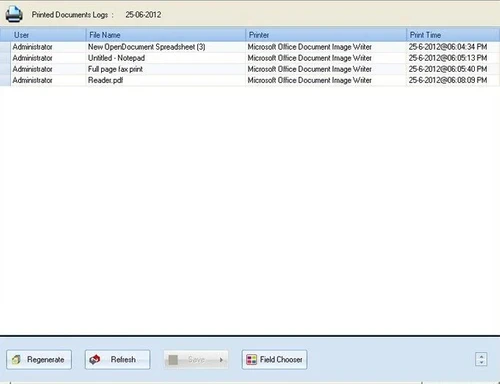Click the arrow on the Save button

click(221, 360)
